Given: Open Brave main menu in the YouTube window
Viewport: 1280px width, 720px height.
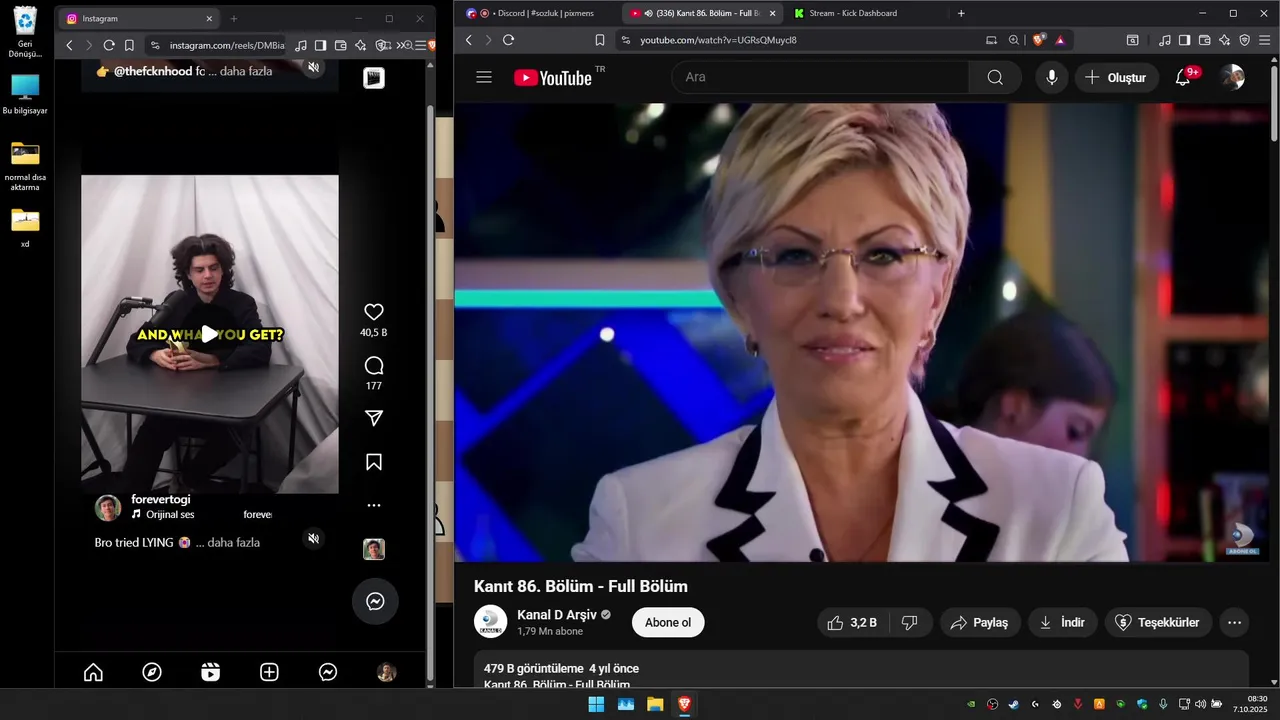Looking at the screenshot, I should 1265,40.
